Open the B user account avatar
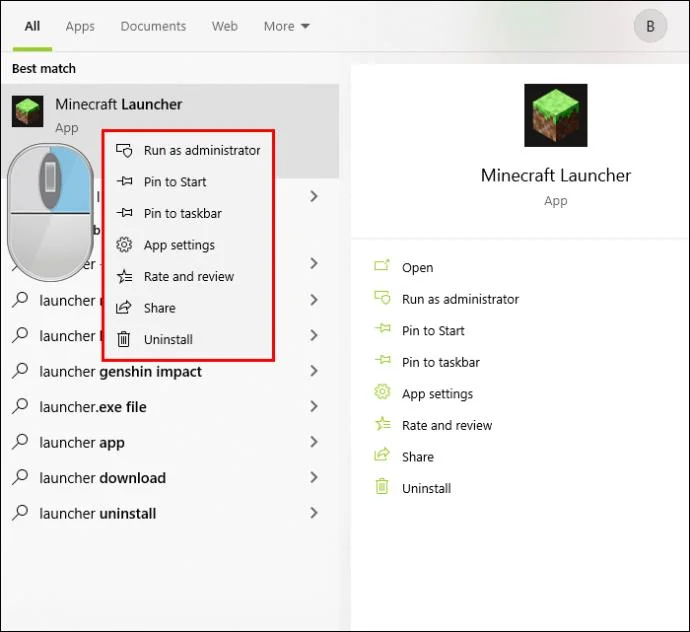This screenshot has height=632, width=690. coord(650,26)
